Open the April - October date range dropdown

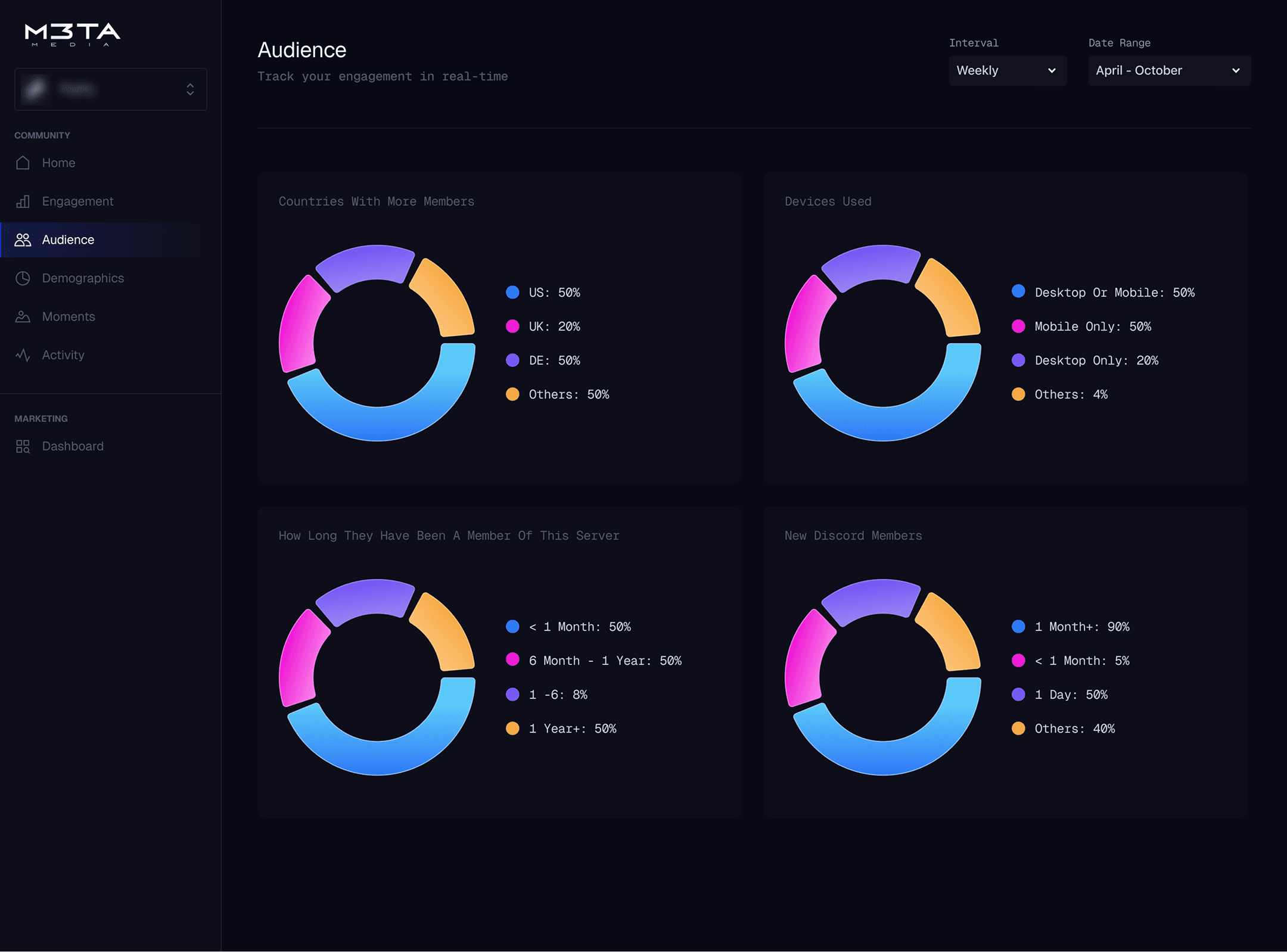point(1168,70)
